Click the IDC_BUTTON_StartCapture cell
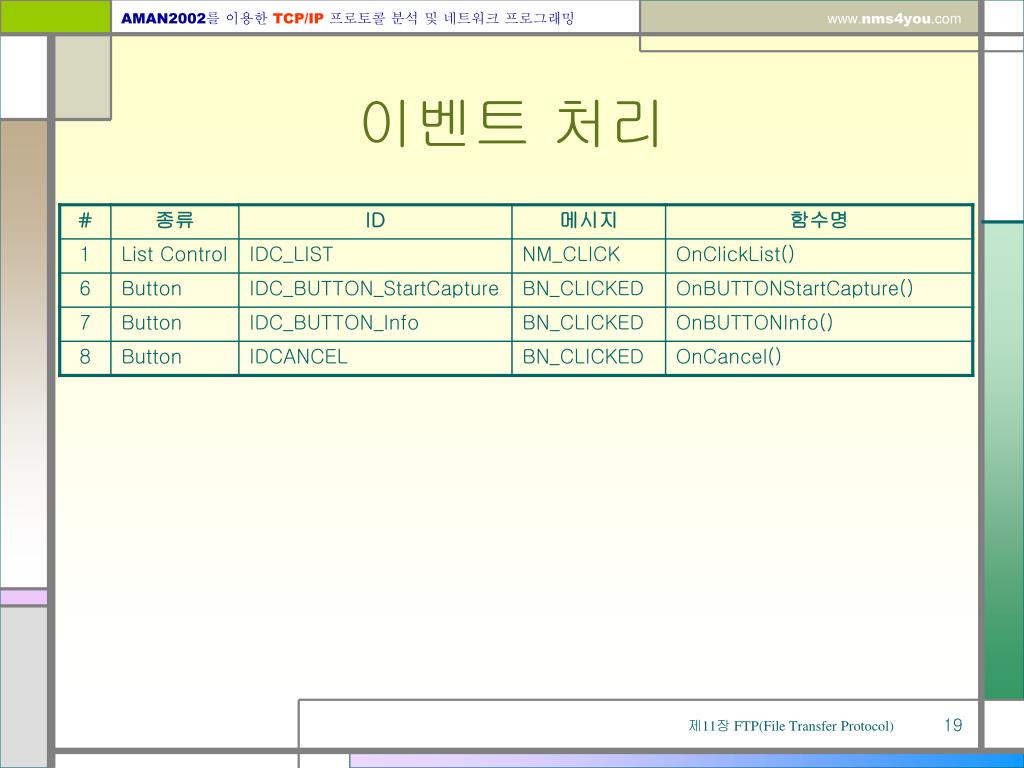Viewport: 1024px width, 768px height. tap(375, 289)
